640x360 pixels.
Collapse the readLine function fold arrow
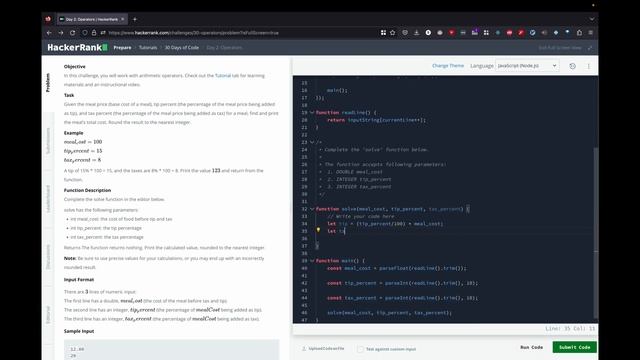point(312,112)
